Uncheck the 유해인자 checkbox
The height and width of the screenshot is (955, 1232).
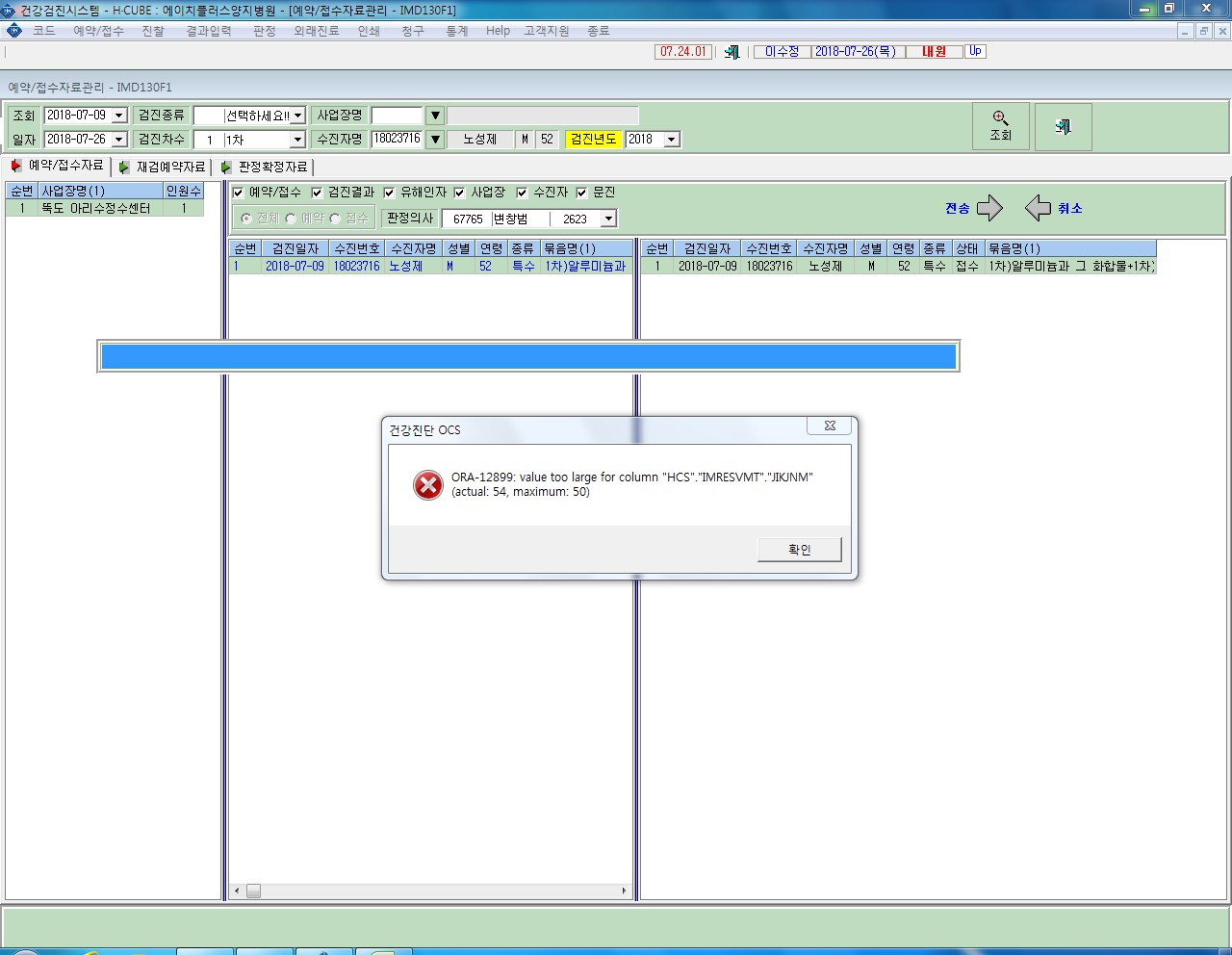pyautogui.click(x=389, y=193)
